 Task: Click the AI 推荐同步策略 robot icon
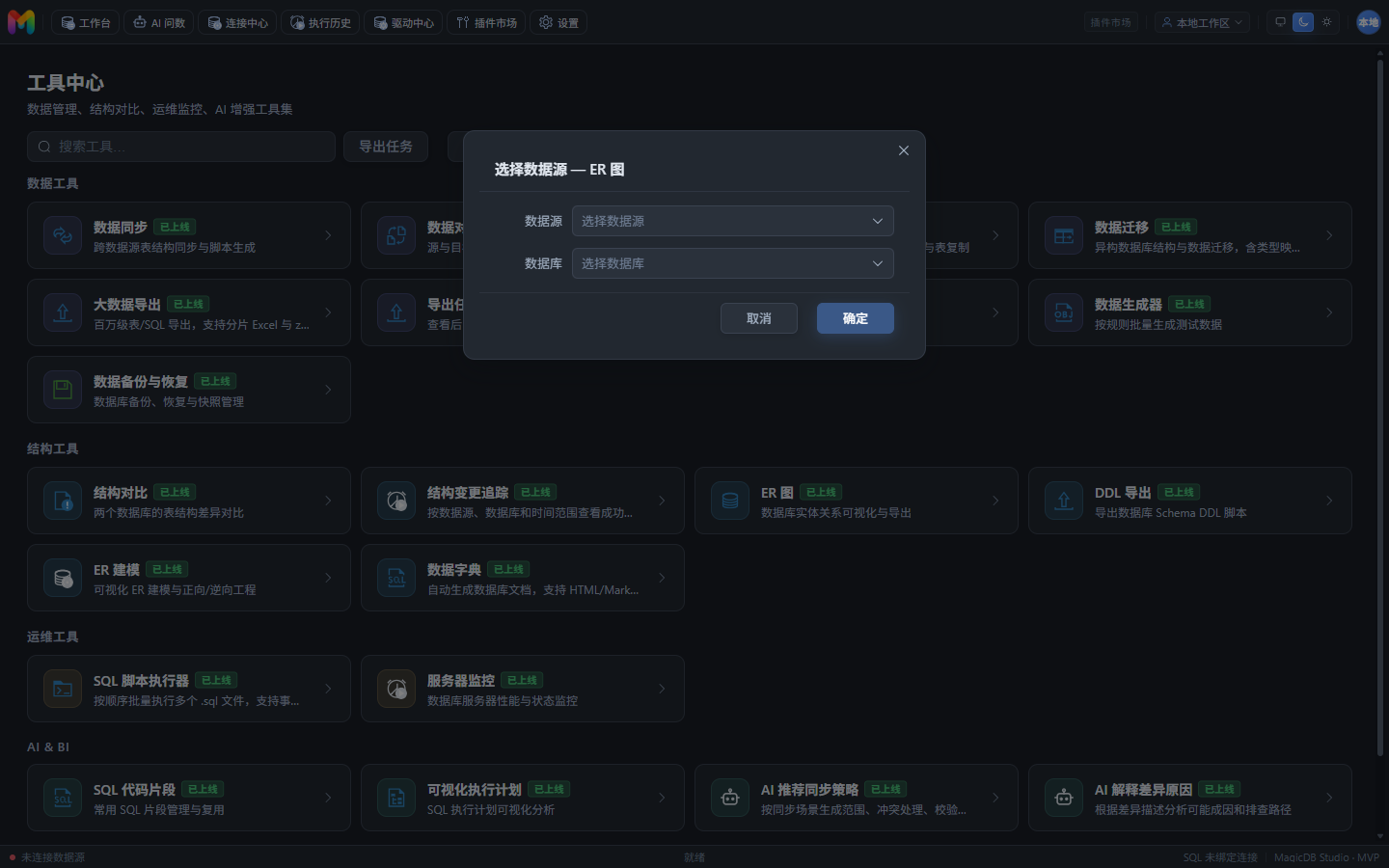pyautogui.click(x=730, y=798)
